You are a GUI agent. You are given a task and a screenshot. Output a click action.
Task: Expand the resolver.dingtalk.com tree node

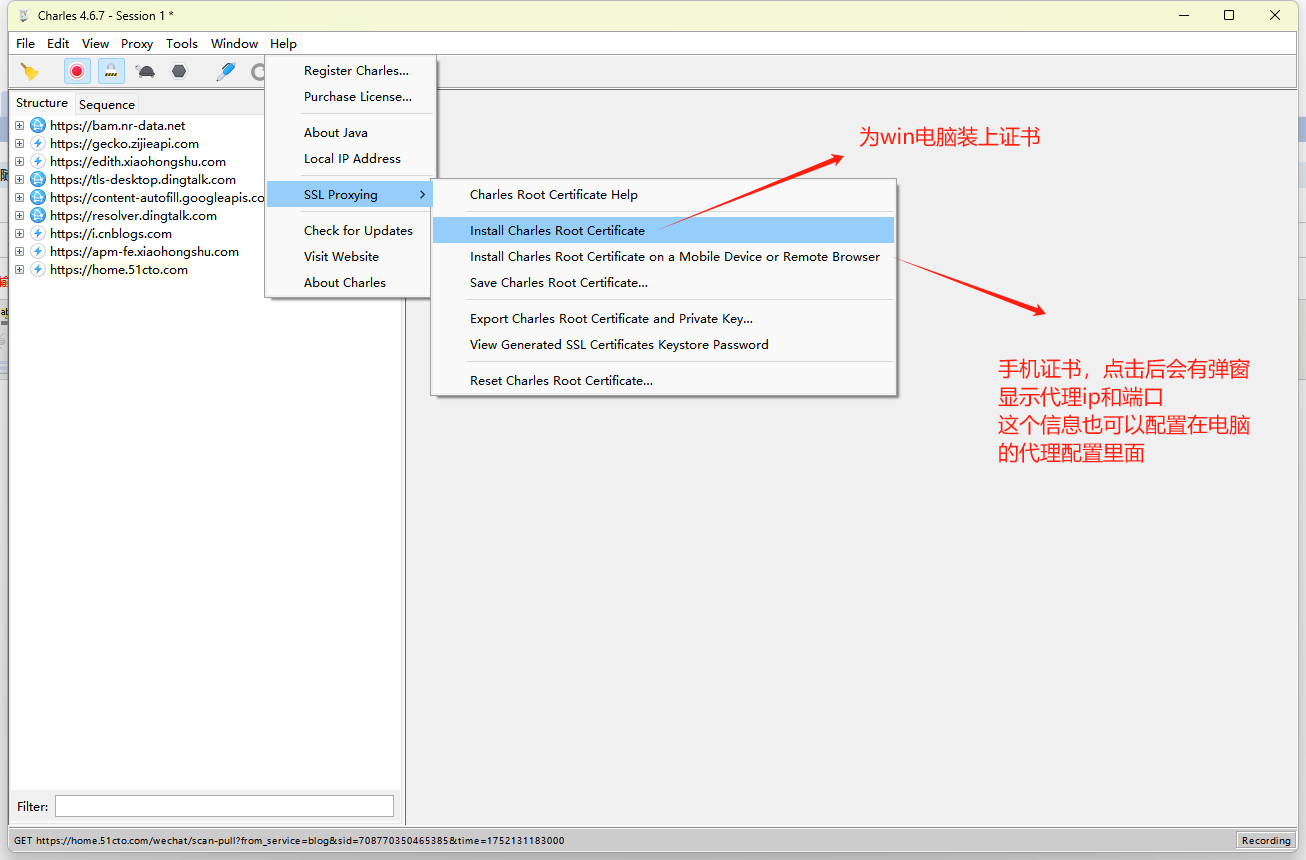pyautogui.click(x=19, y=215)
